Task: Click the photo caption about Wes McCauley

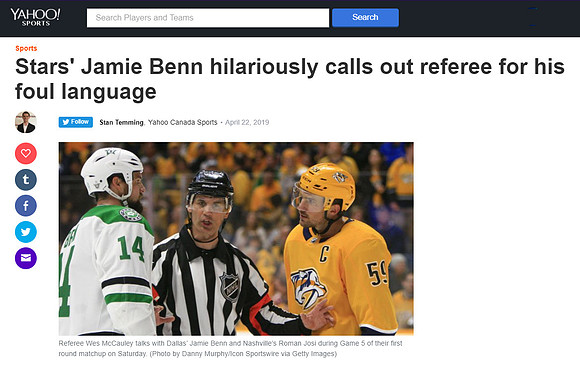Action: [x=230, y=348]
